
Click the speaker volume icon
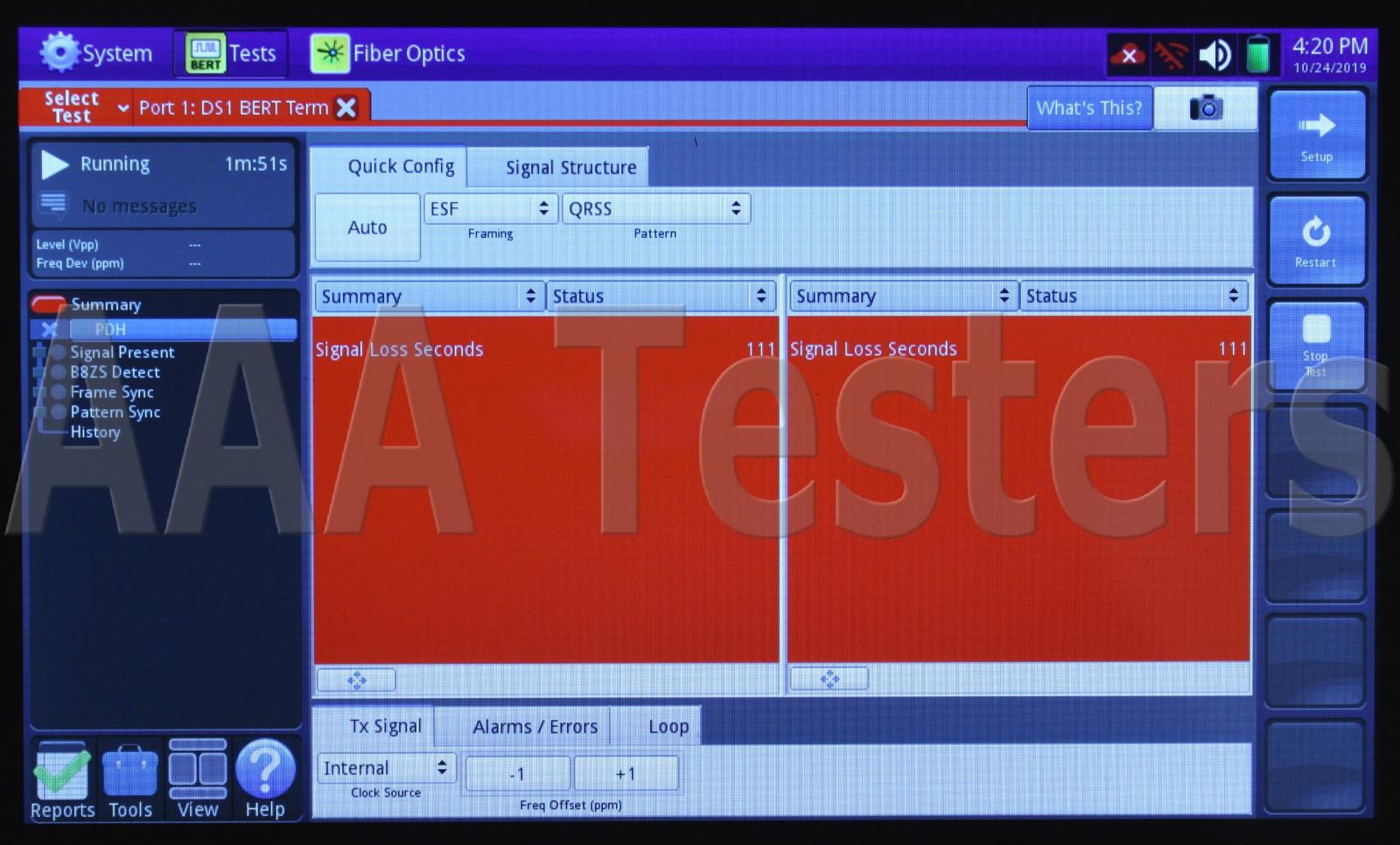1214,55
